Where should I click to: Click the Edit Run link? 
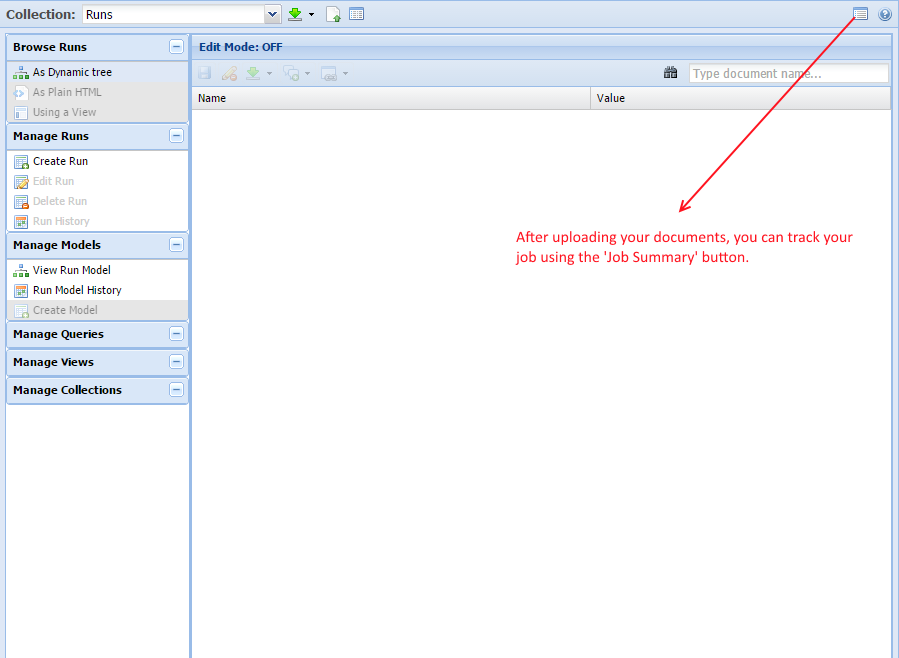[53, 181]
